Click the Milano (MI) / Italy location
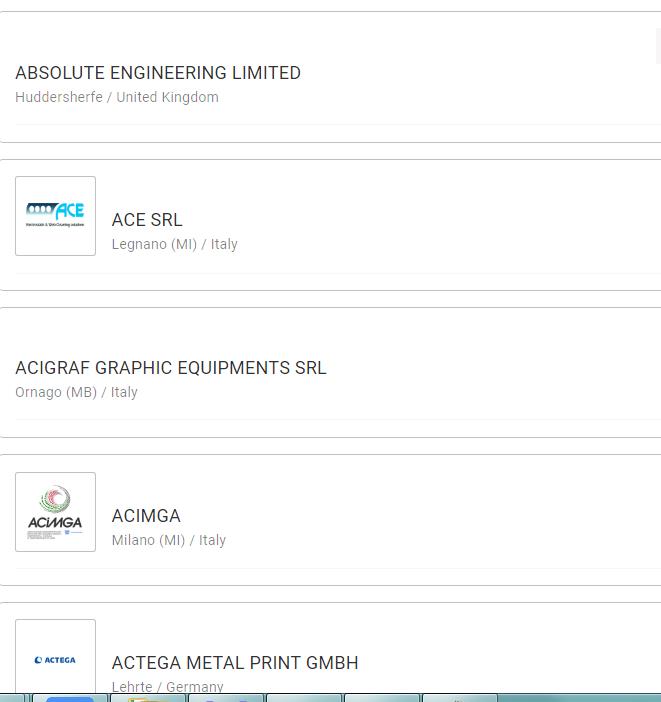Image resolution: width=661 pixels, height=702 pixels. pos(169,541)
